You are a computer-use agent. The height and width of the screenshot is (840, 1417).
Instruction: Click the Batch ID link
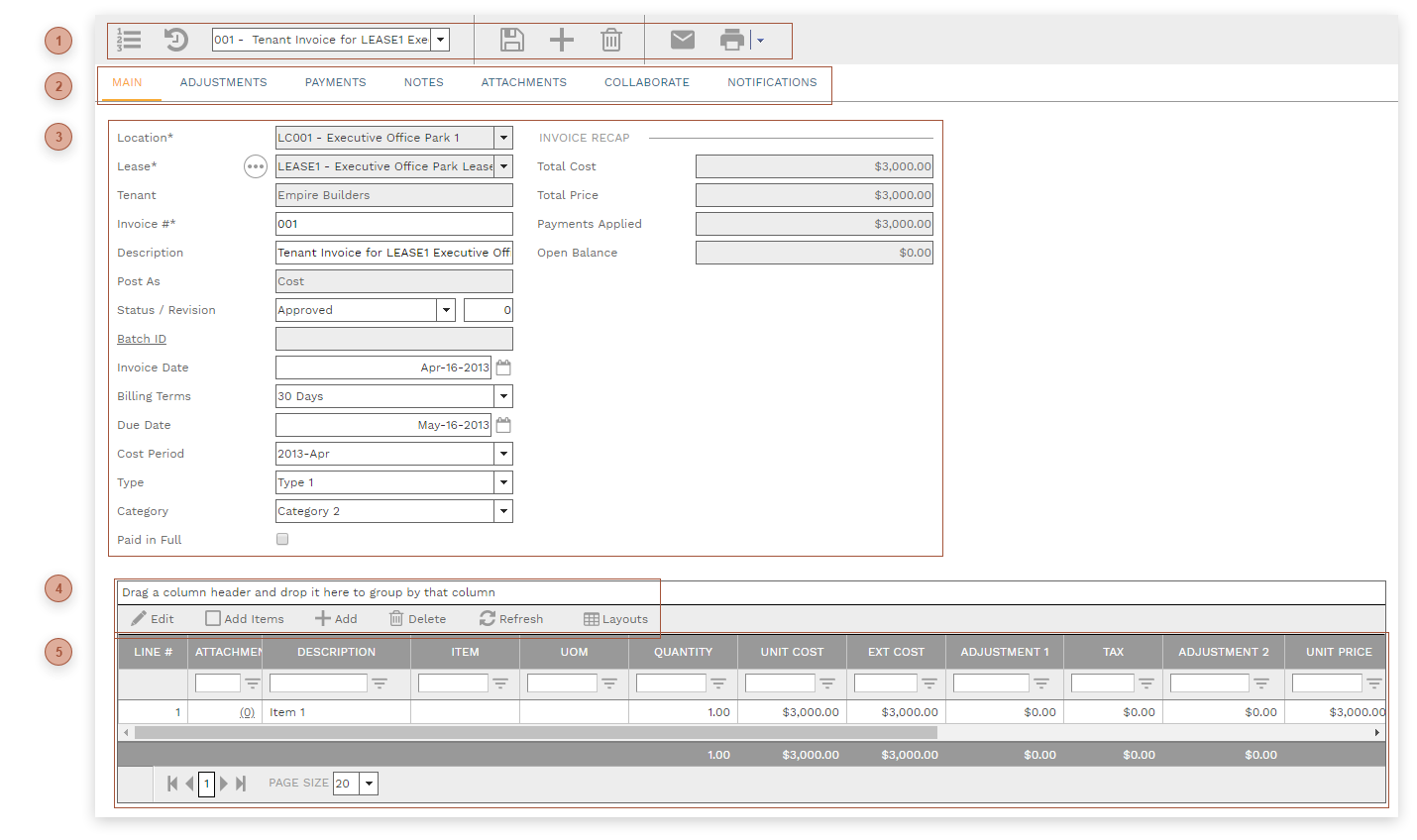point(141,338)
